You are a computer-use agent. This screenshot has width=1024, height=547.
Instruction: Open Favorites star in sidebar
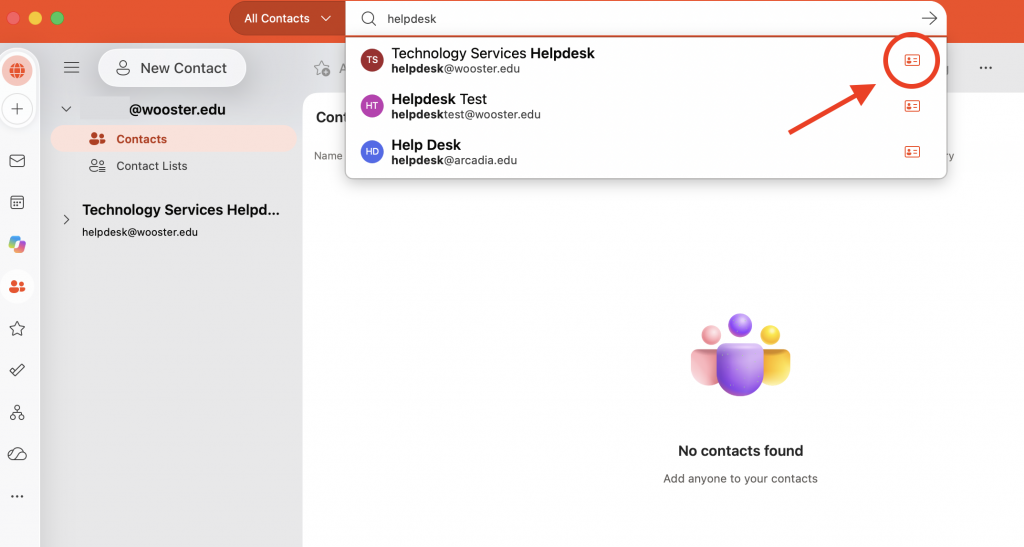(x=18, y=328)
